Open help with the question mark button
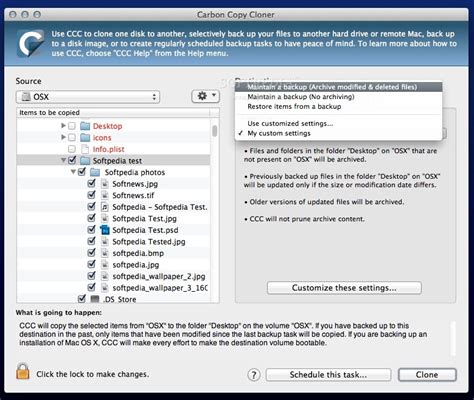Screen dimensions: 474x400 [x=254, y=375]
